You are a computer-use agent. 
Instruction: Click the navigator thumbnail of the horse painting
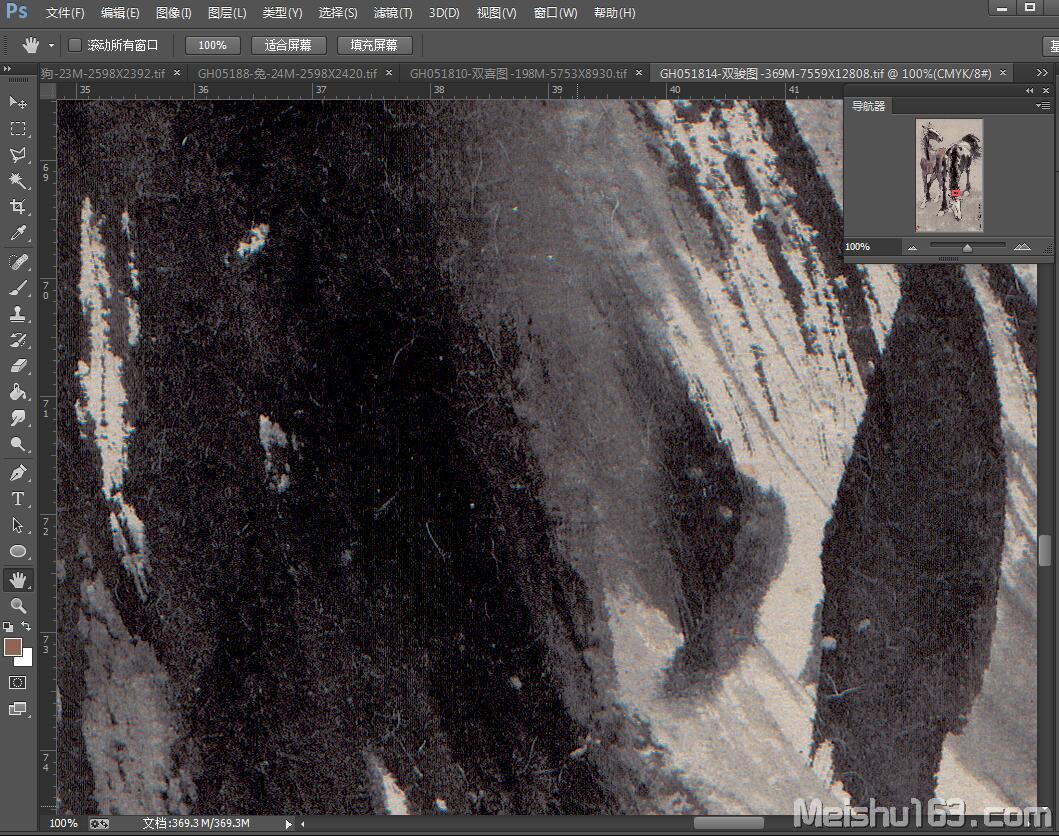coord(949,176)
